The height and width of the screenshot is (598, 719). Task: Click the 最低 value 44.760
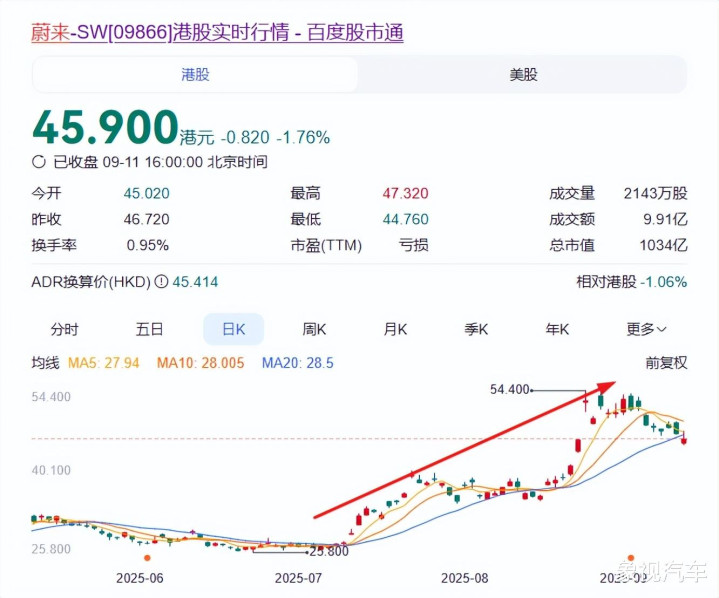(405, 219)
